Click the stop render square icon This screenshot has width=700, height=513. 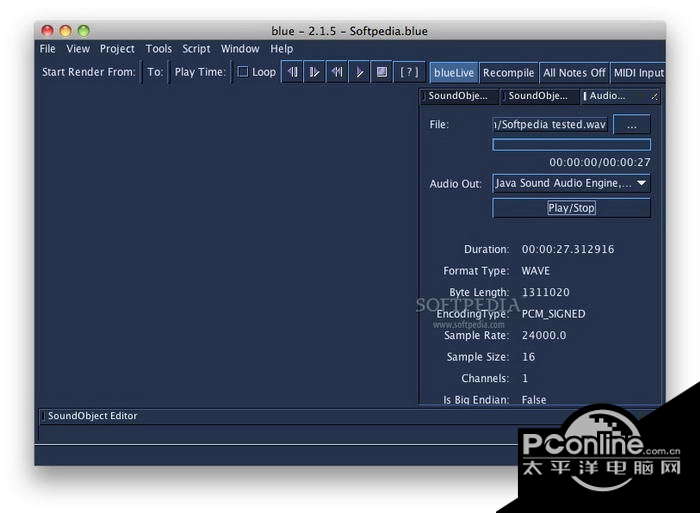point(382,72)
